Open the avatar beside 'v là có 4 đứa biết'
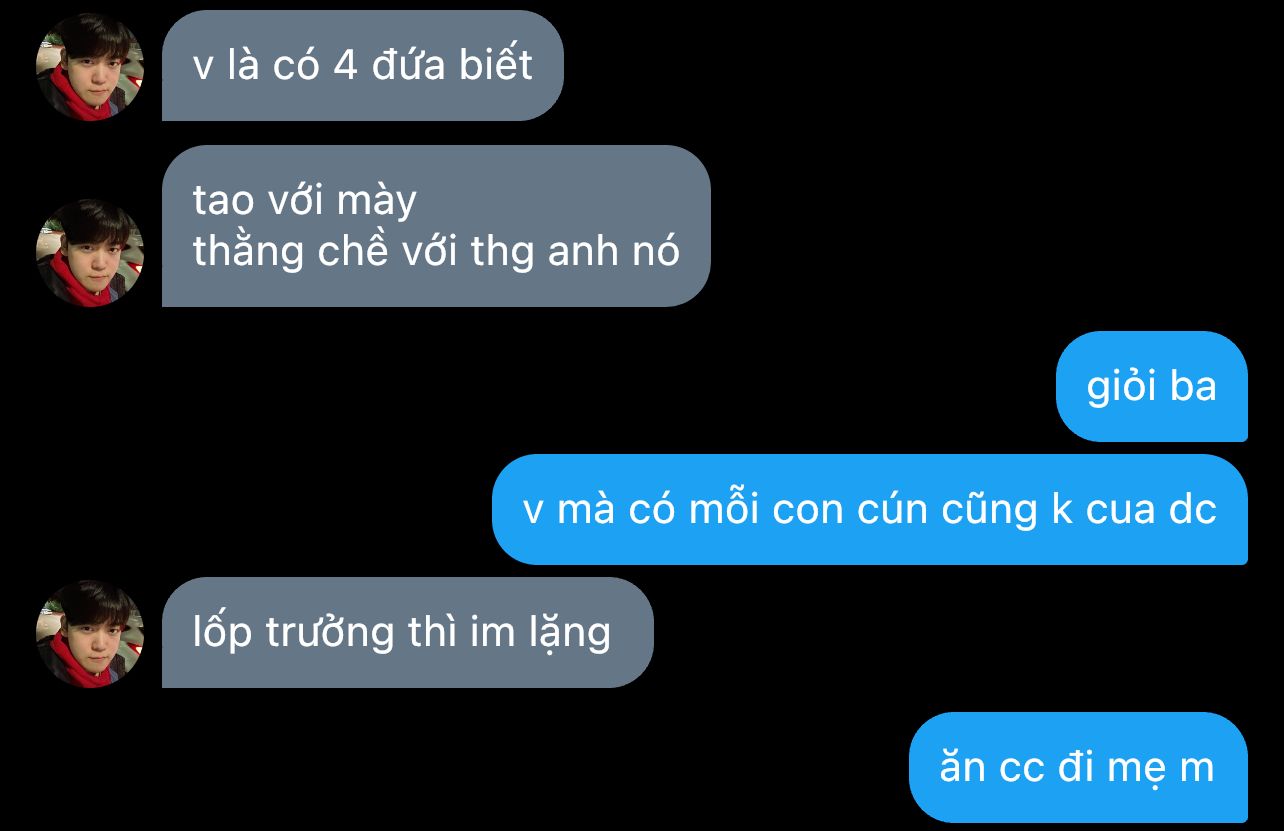1284x831 pixels. pyautogui.click(x=90, y=67)
